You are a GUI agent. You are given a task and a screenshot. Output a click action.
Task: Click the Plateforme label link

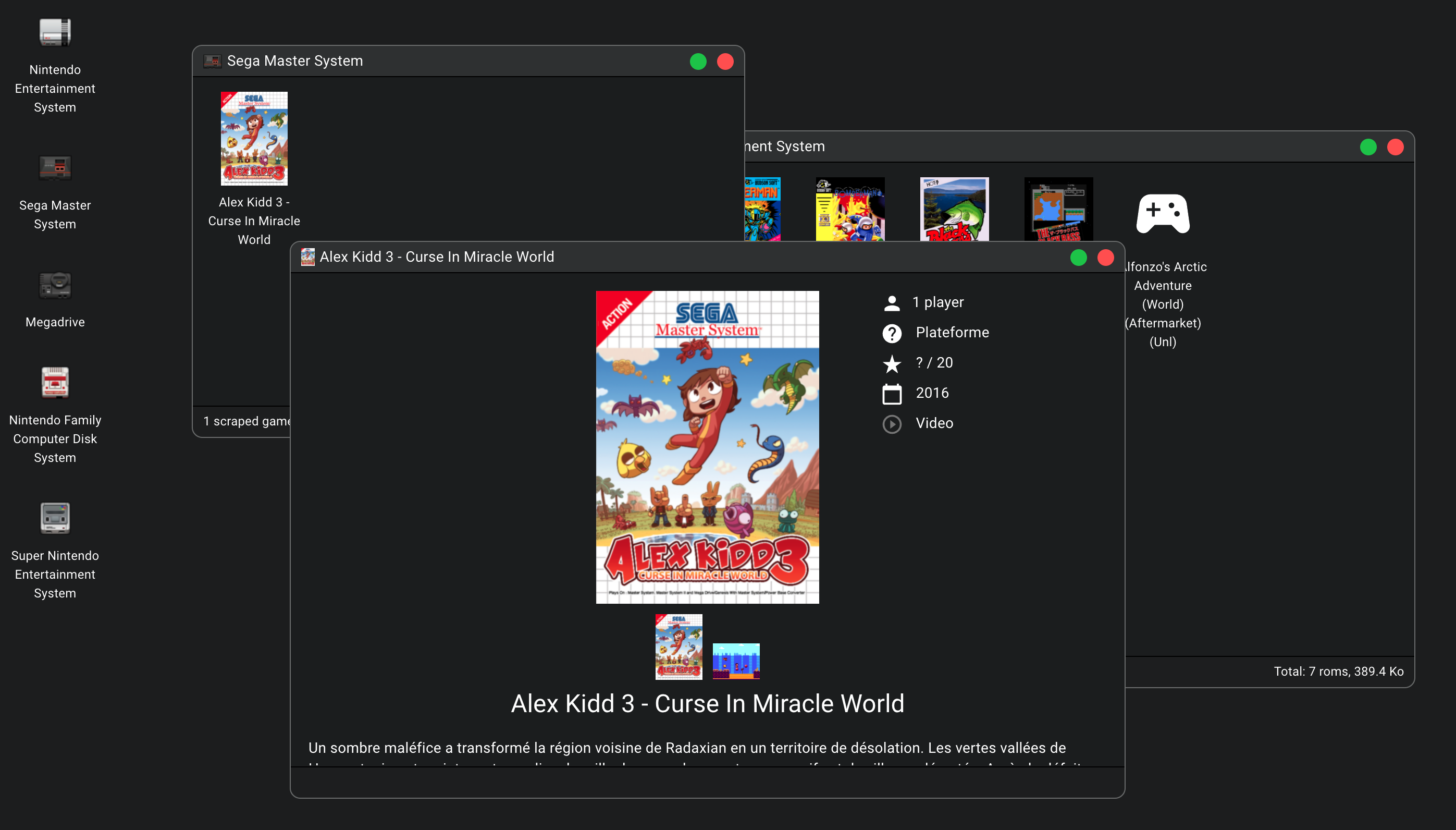tap(952, 332)
